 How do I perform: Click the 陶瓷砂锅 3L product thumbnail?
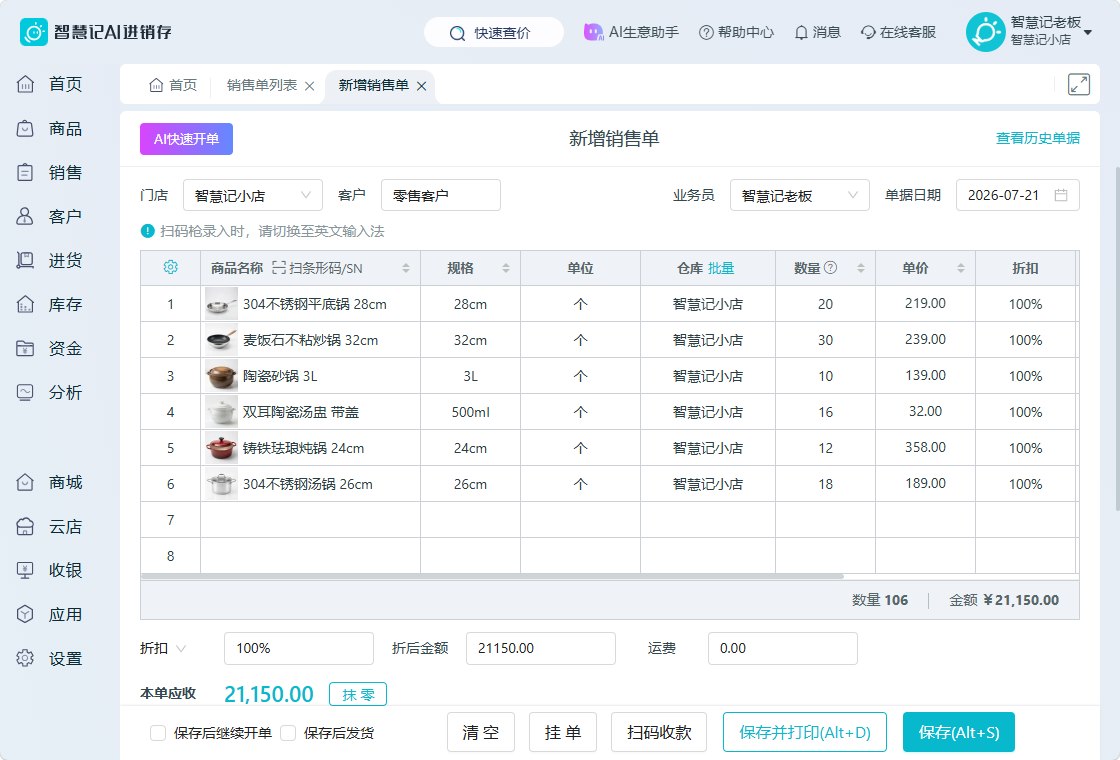[x=221, y=376]
